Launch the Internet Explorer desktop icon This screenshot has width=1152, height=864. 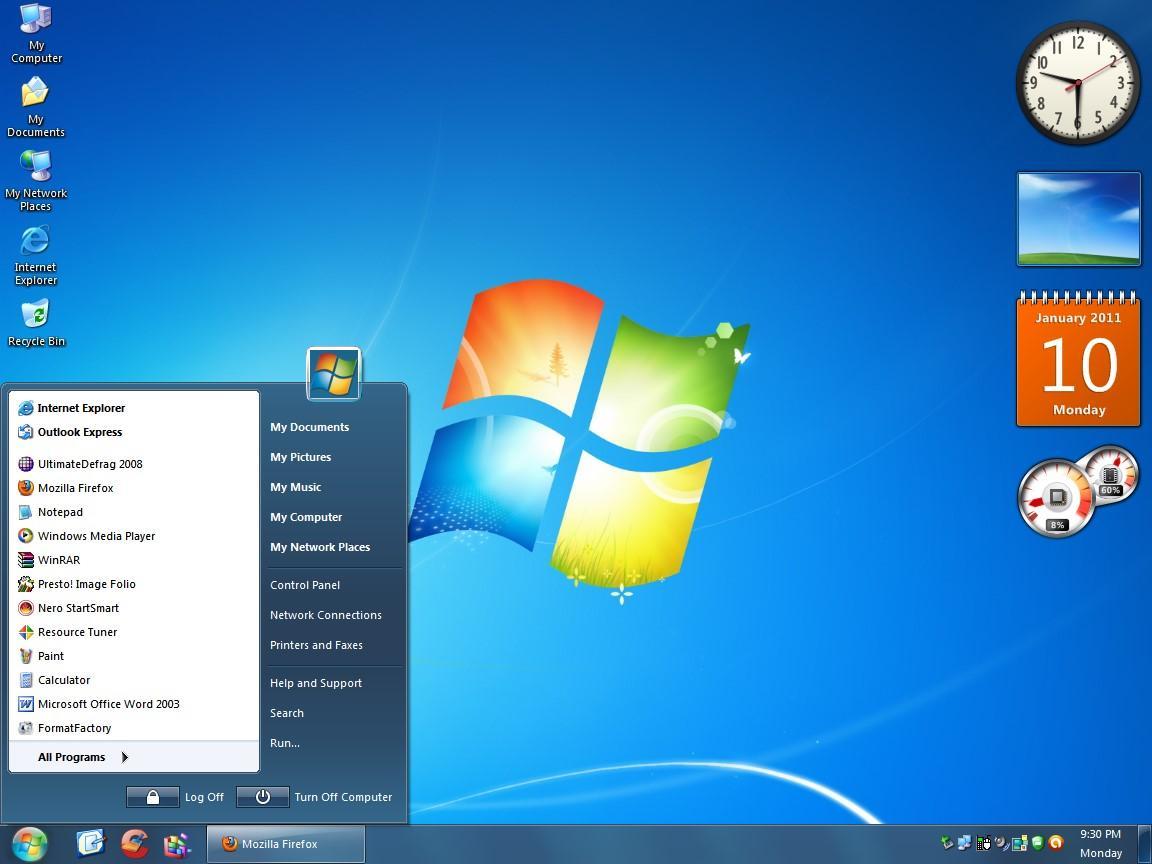(35, 241)
